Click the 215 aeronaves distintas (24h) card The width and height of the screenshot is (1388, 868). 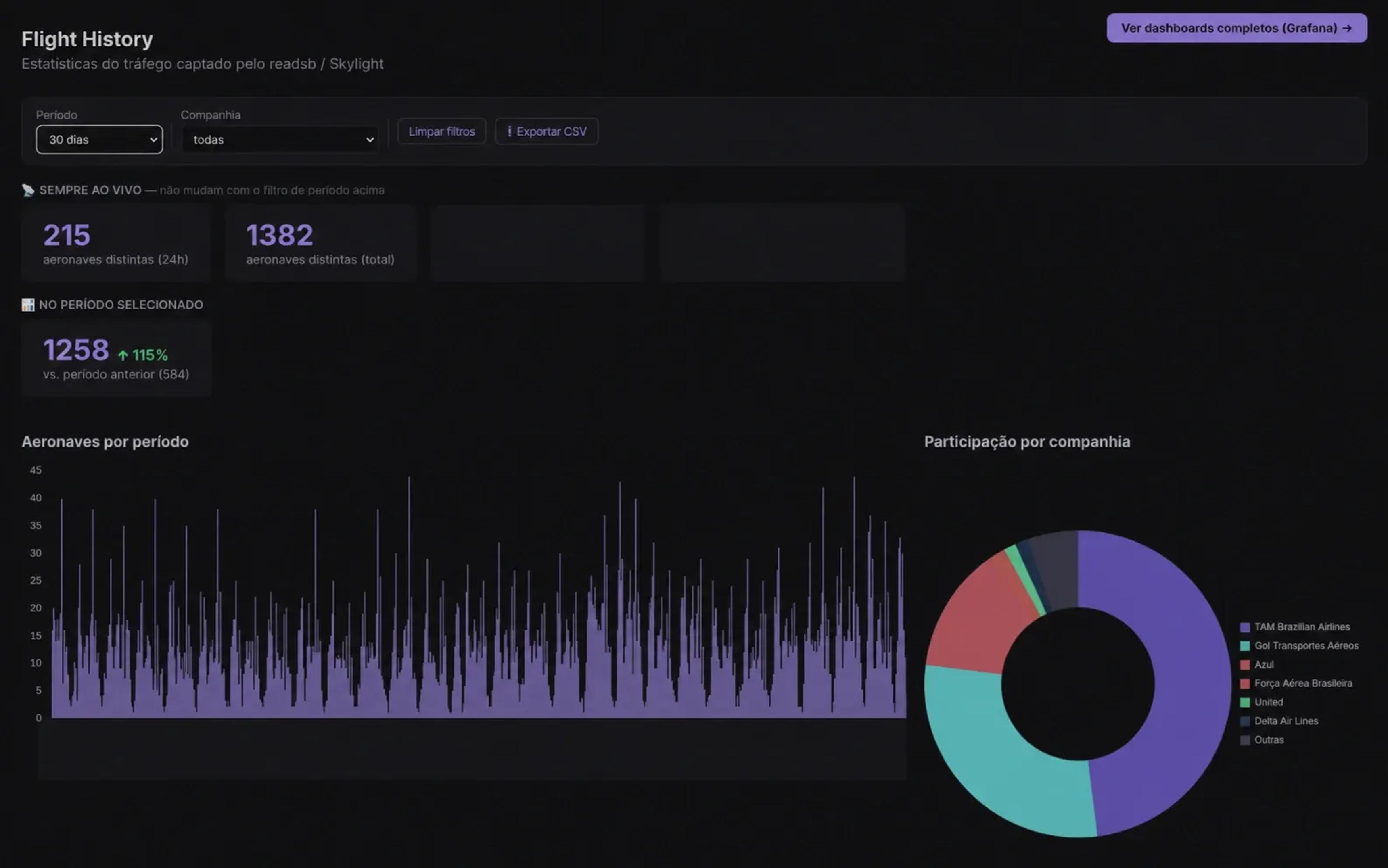click(x=117, y=243)
